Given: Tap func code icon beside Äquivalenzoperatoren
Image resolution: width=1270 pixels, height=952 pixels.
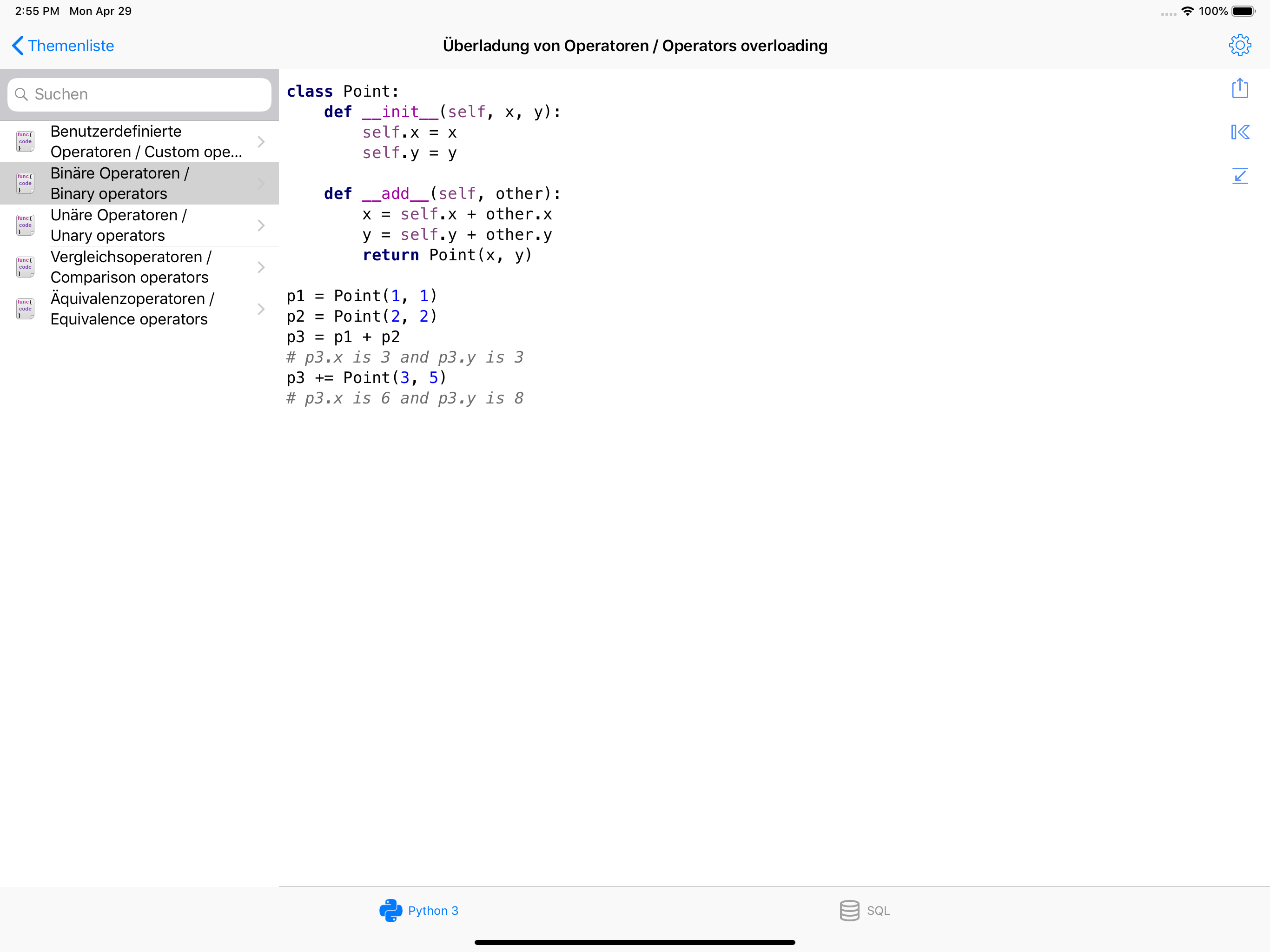Looking at the screenshot, I should coord(25,308).
